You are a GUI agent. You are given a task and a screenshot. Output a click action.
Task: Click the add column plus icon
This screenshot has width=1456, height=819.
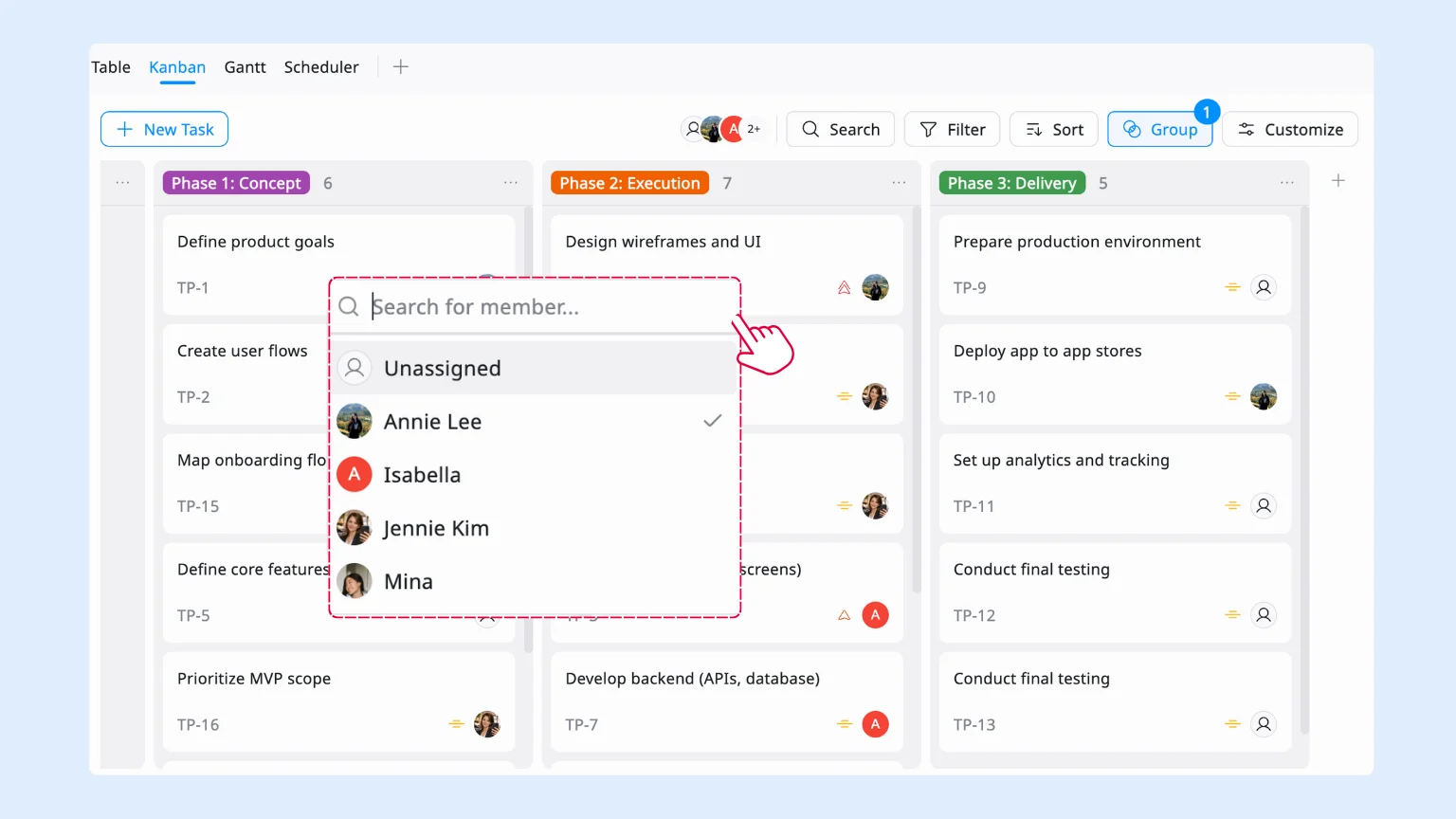point(1338,181)
